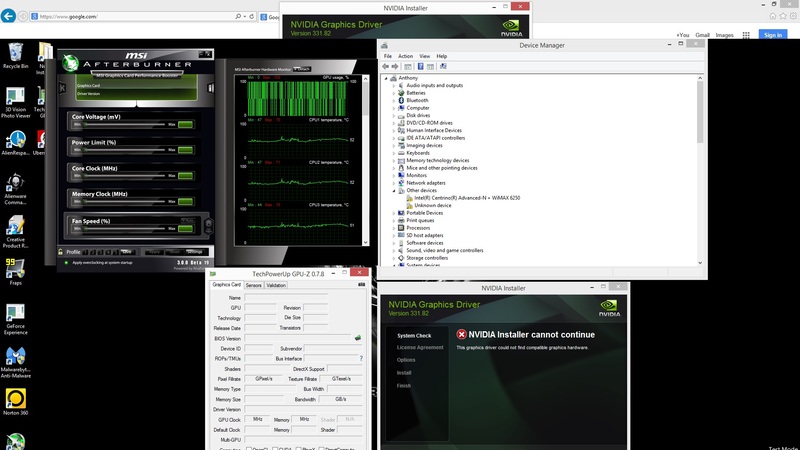Open Device Manager View menu

[x=424, y=56]
